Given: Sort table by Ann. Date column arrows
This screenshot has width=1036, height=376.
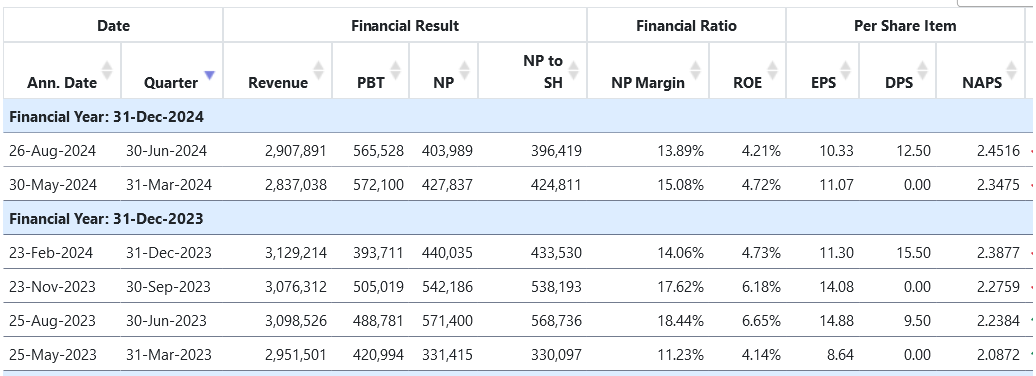Looking at the screenshot, I should point(106,70).
